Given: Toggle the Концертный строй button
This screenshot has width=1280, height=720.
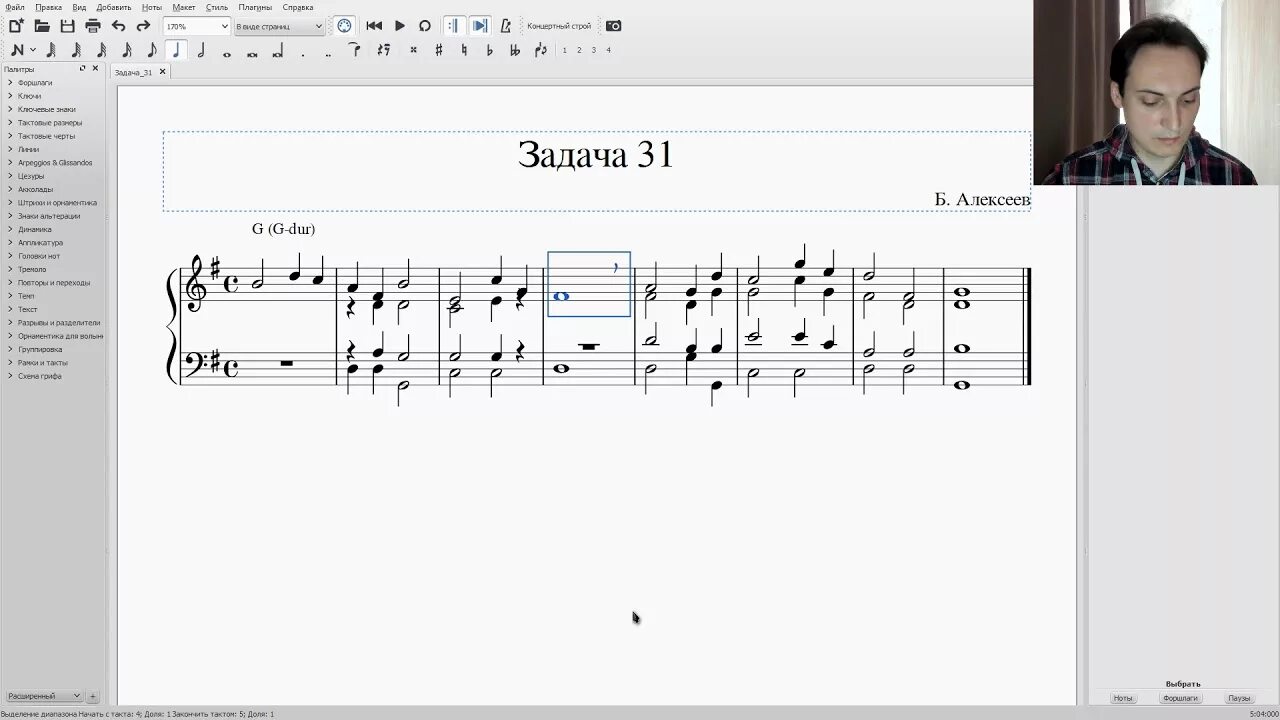Looking at the screenshot, I should 559,26.
